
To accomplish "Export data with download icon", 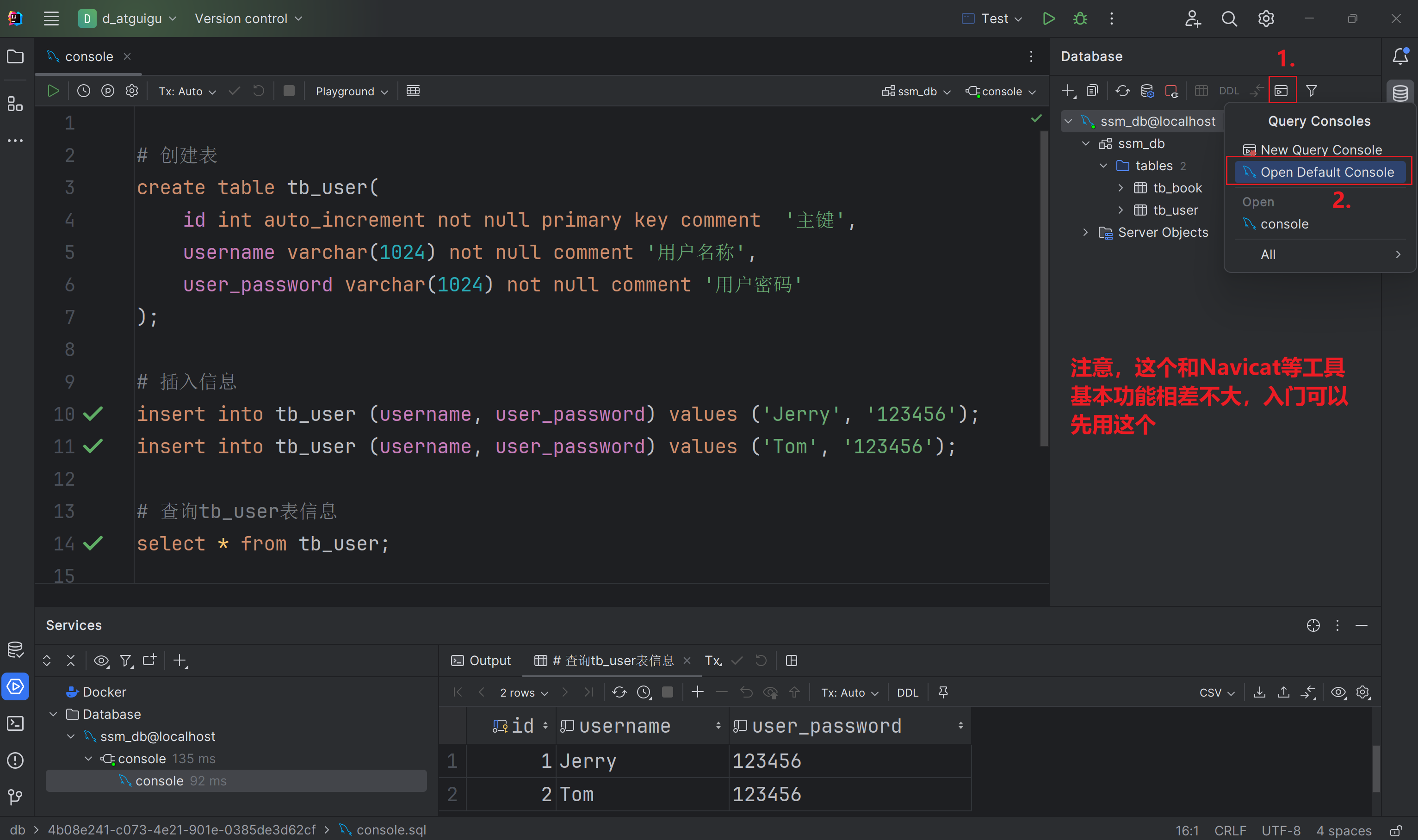I will (1259, 692).
